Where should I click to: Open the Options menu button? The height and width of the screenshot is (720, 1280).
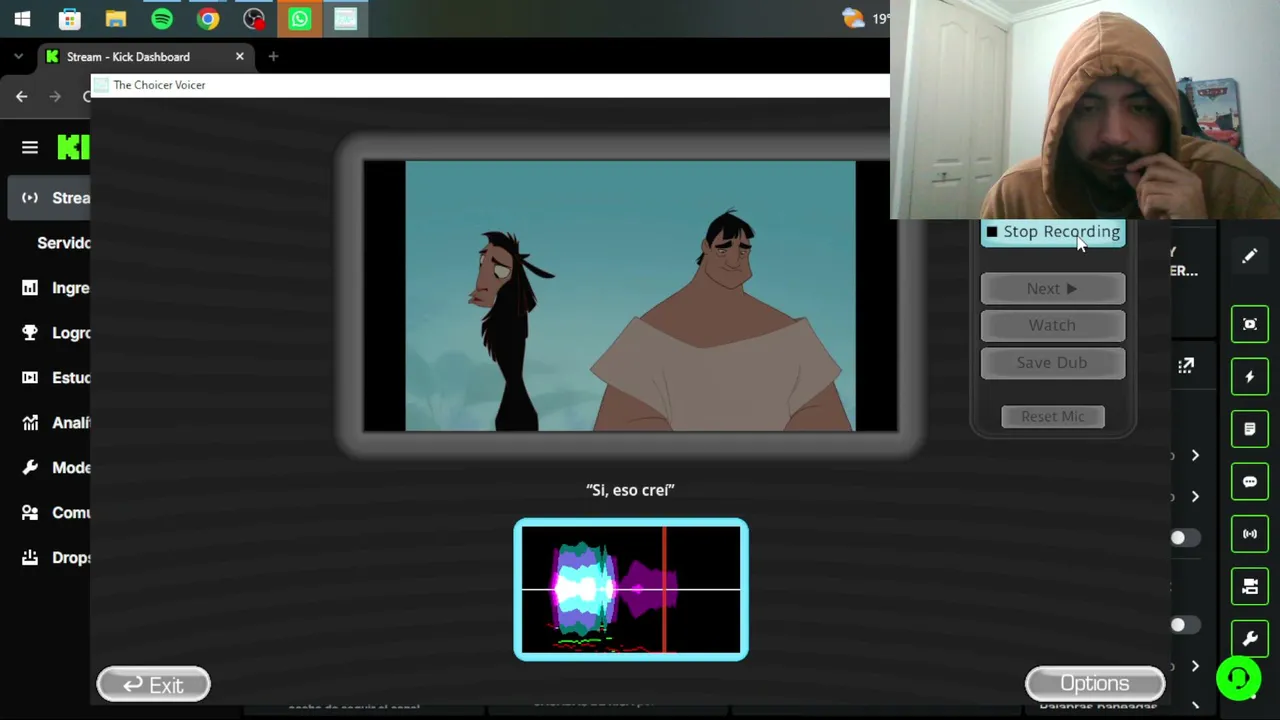point(1095,684)
